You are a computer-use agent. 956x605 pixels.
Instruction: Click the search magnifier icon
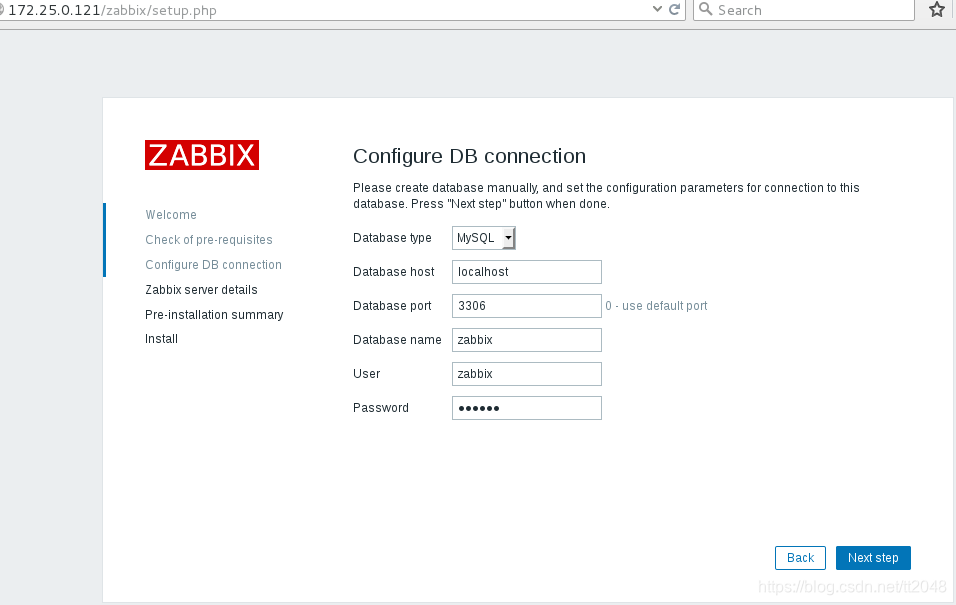click(x=705, y=9)
